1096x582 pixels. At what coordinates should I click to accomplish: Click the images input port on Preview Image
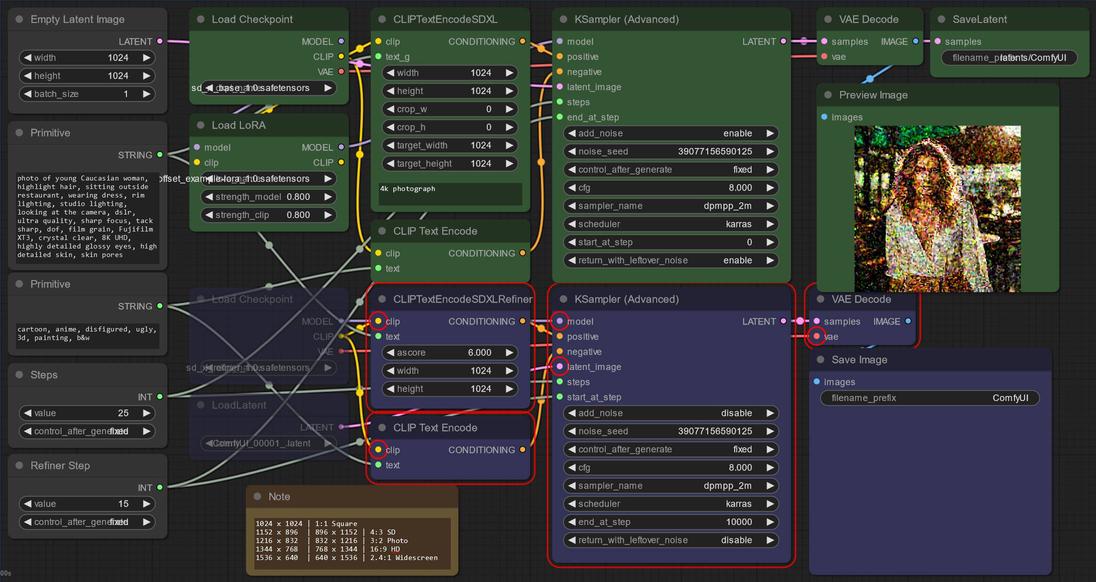(x=824, y=117)
